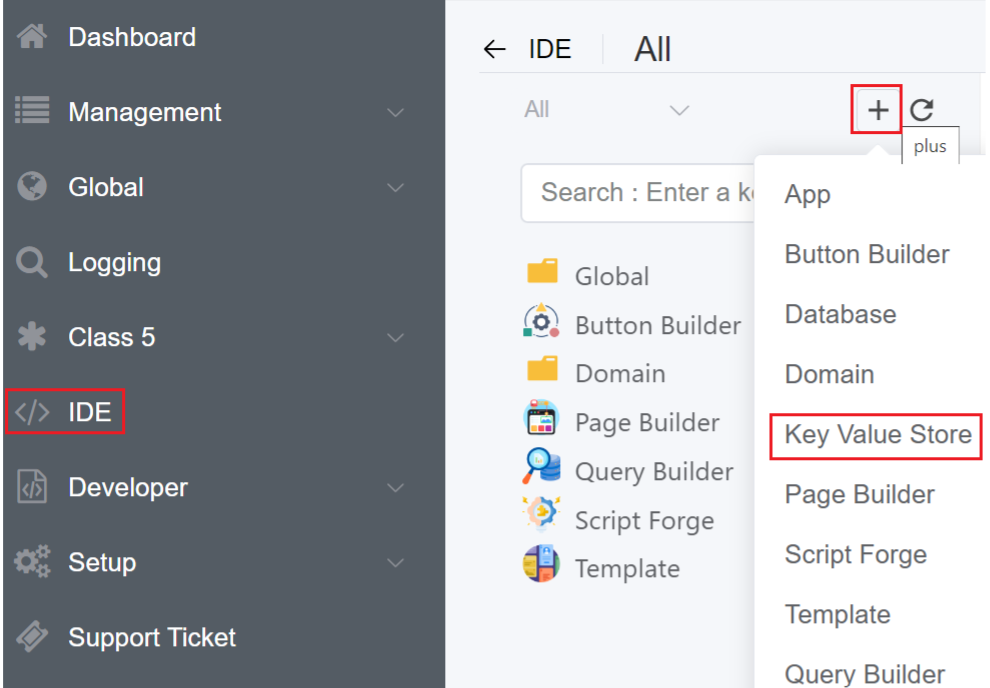Click the Button Builder icon in list
The width and height of the screenshot is (990, 688).
(x=541, y=322)
